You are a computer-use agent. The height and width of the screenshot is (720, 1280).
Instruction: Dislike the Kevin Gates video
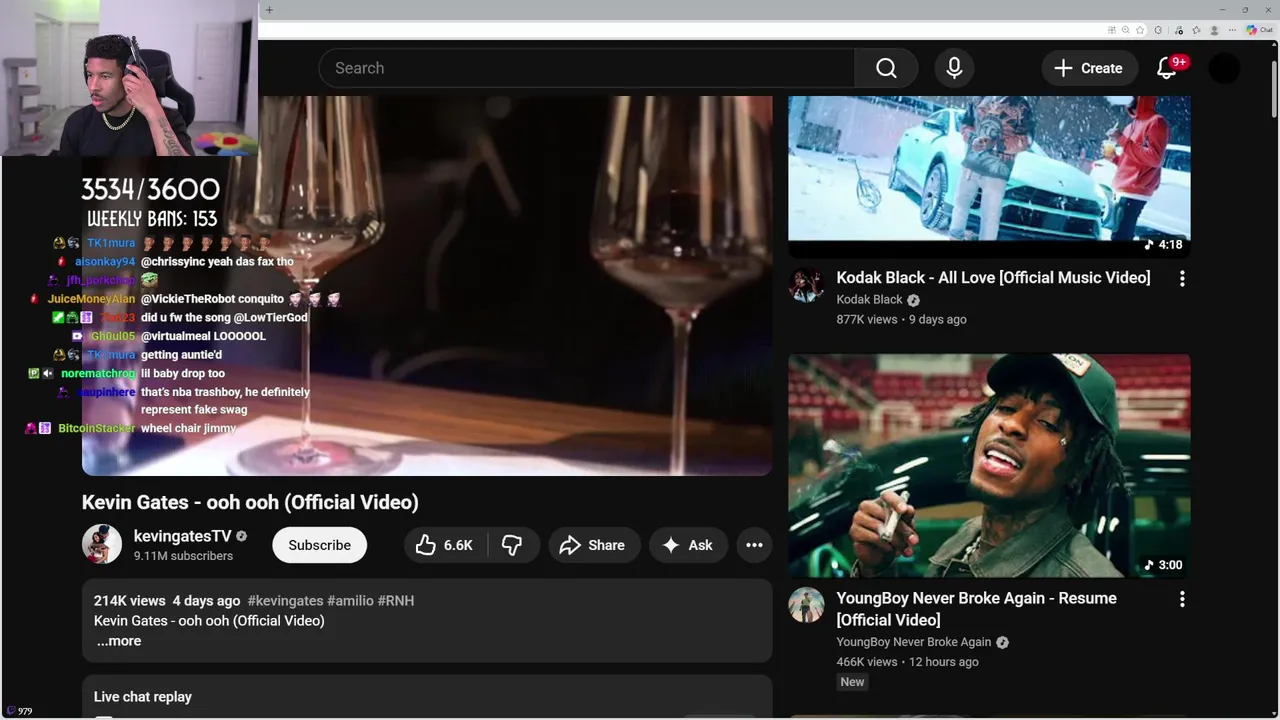point(512,545)
